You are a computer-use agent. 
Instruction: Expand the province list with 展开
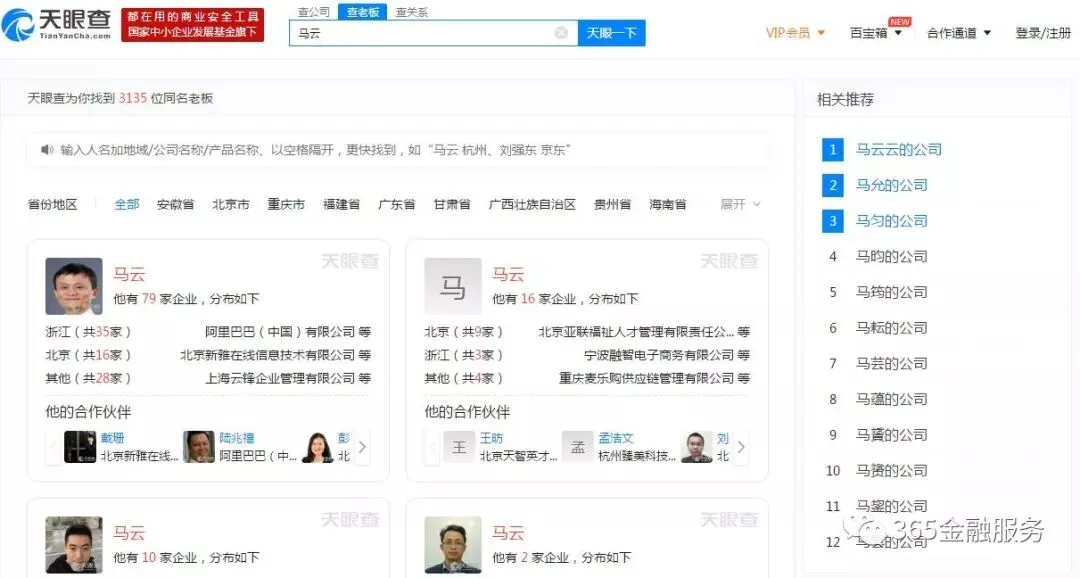[x=740, y=204]
